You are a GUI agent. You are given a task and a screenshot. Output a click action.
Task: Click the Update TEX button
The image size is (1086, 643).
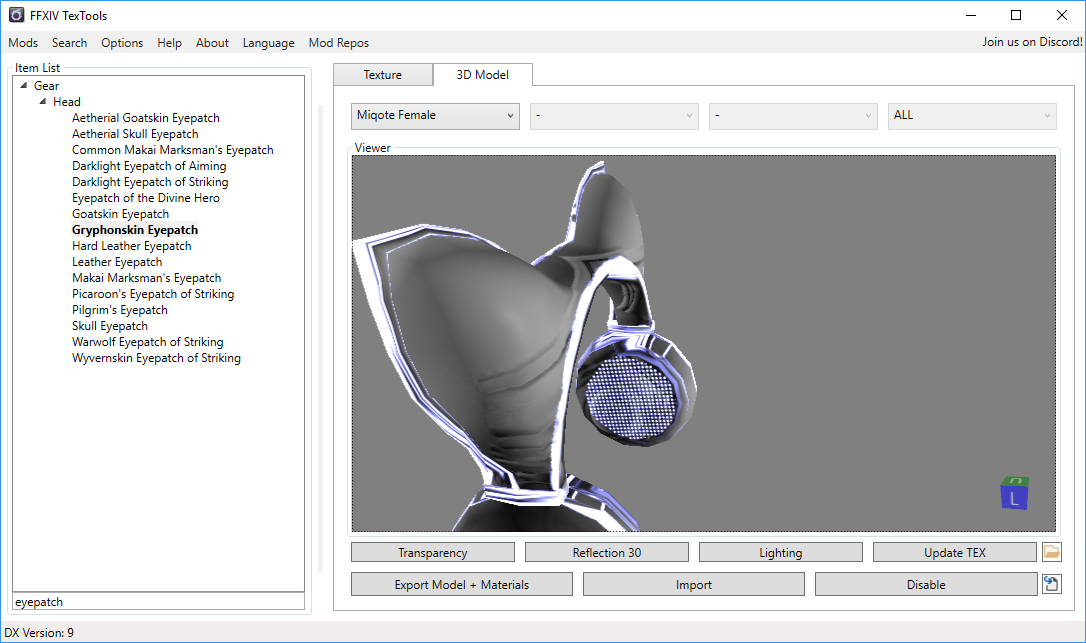coord(954,552)
